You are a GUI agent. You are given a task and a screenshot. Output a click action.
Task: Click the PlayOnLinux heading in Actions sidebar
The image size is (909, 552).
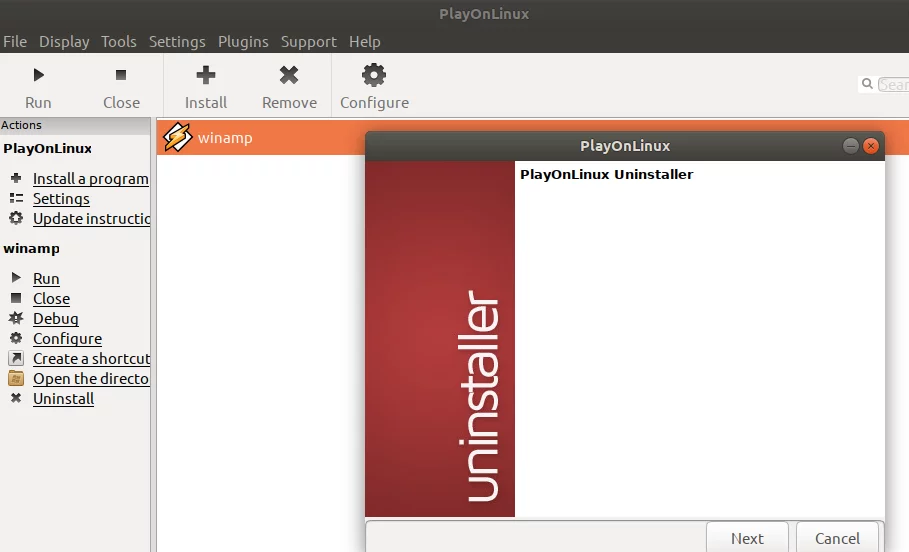tap(48, 148)
